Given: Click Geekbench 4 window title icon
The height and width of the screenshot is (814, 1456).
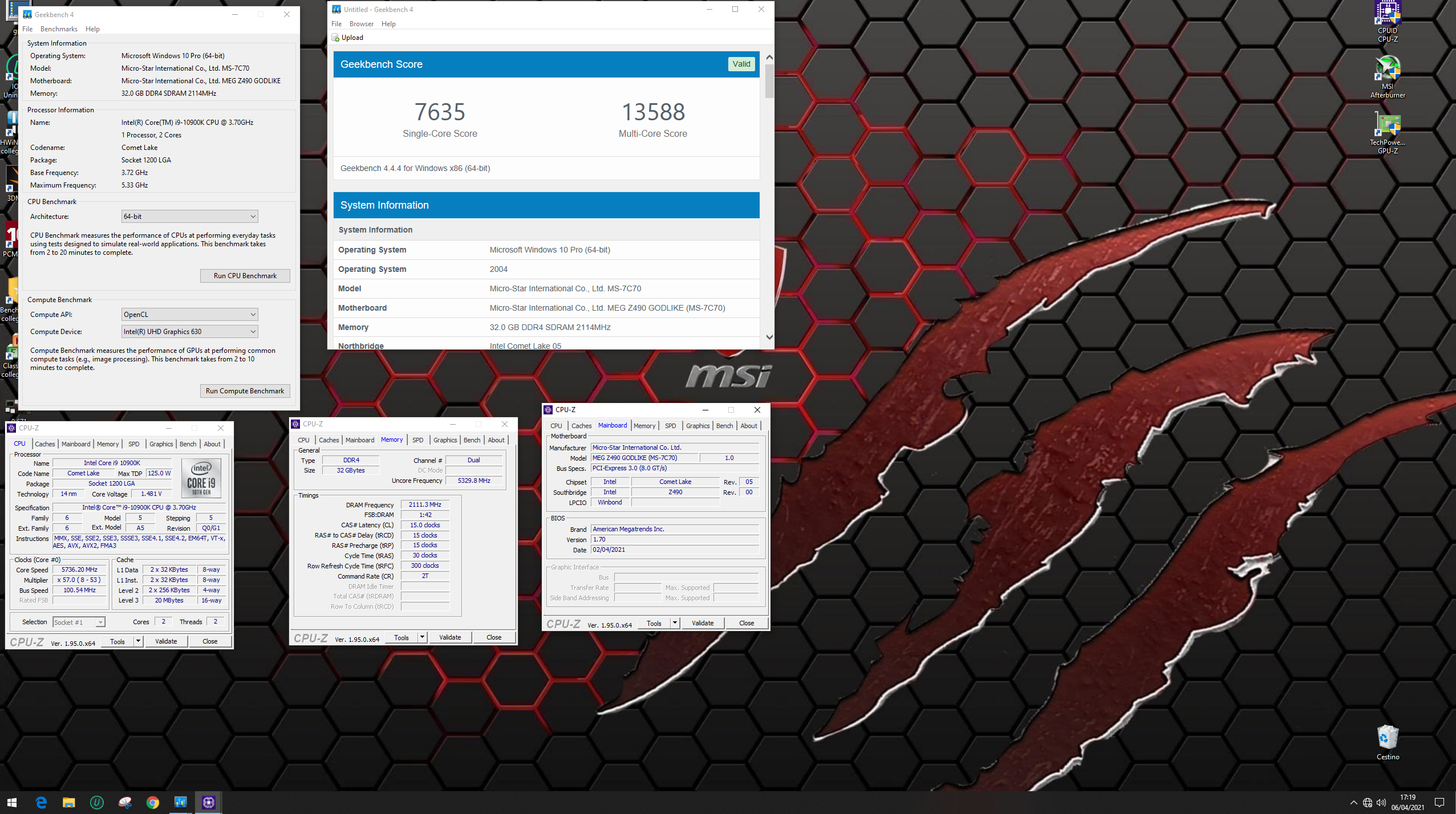Looking at the screenshot, I should pos(27,14).
